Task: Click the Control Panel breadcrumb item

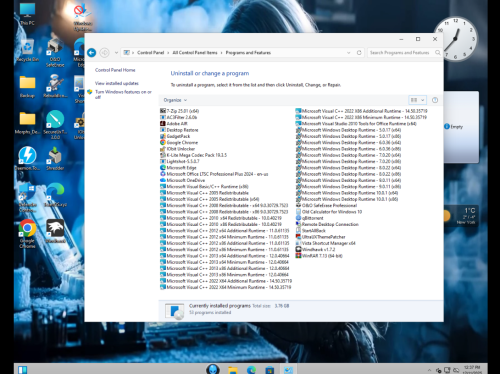Action: (x=150, y=53)
